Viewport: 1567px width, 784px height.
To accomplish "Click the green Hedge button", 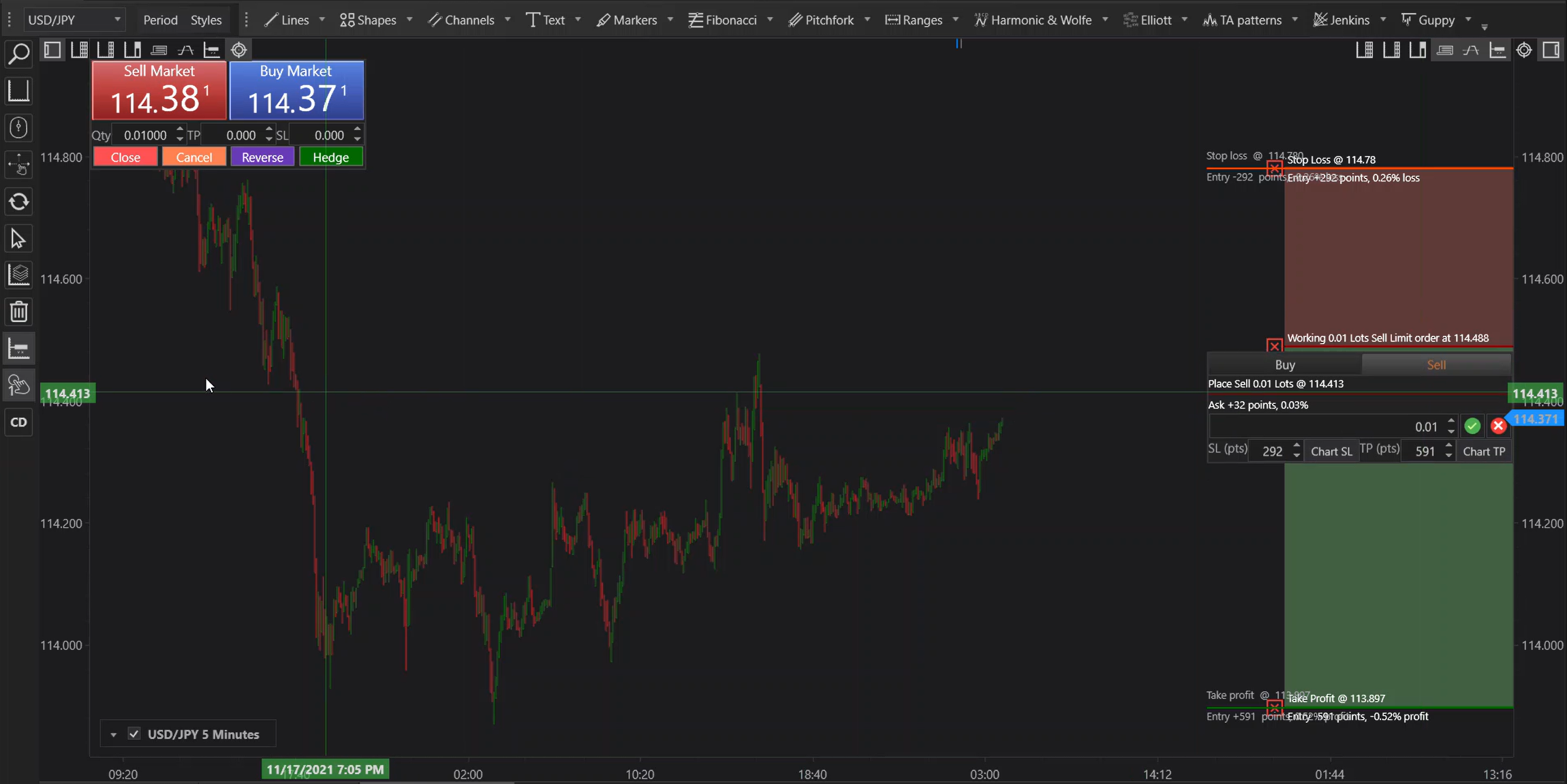I will 330,157.
